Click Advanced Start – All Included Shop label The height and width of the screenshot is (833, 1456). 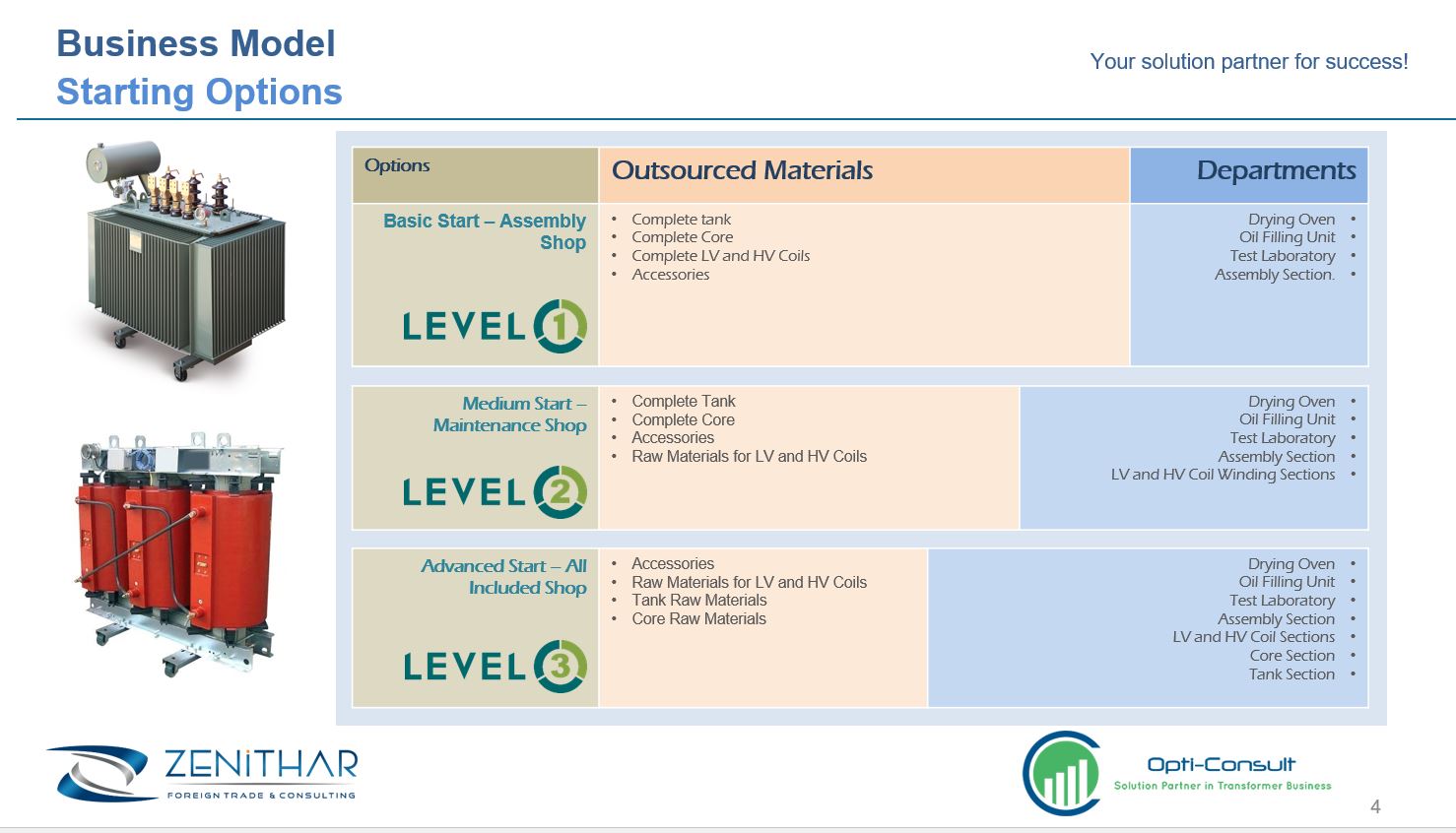coord(503,577)
